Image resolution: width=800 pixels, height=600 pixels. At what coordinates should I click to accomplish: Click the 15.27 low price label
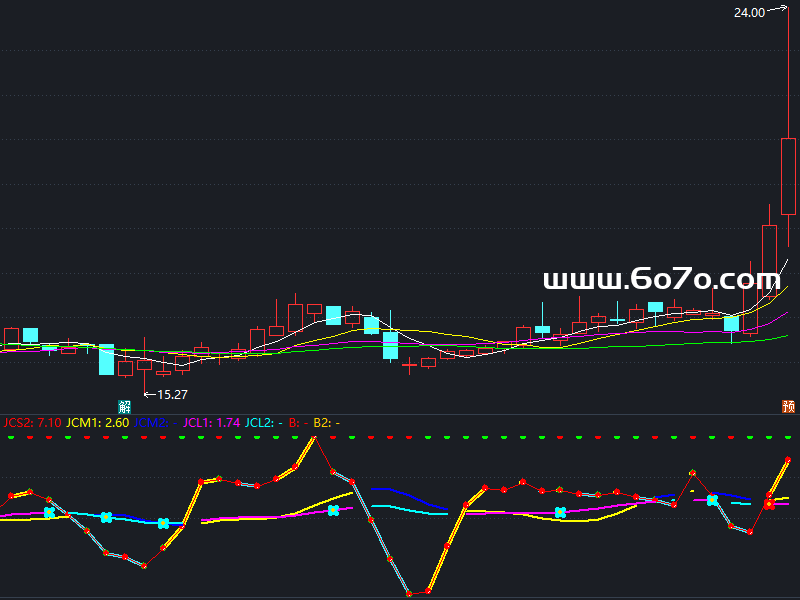tap(173, 395)
